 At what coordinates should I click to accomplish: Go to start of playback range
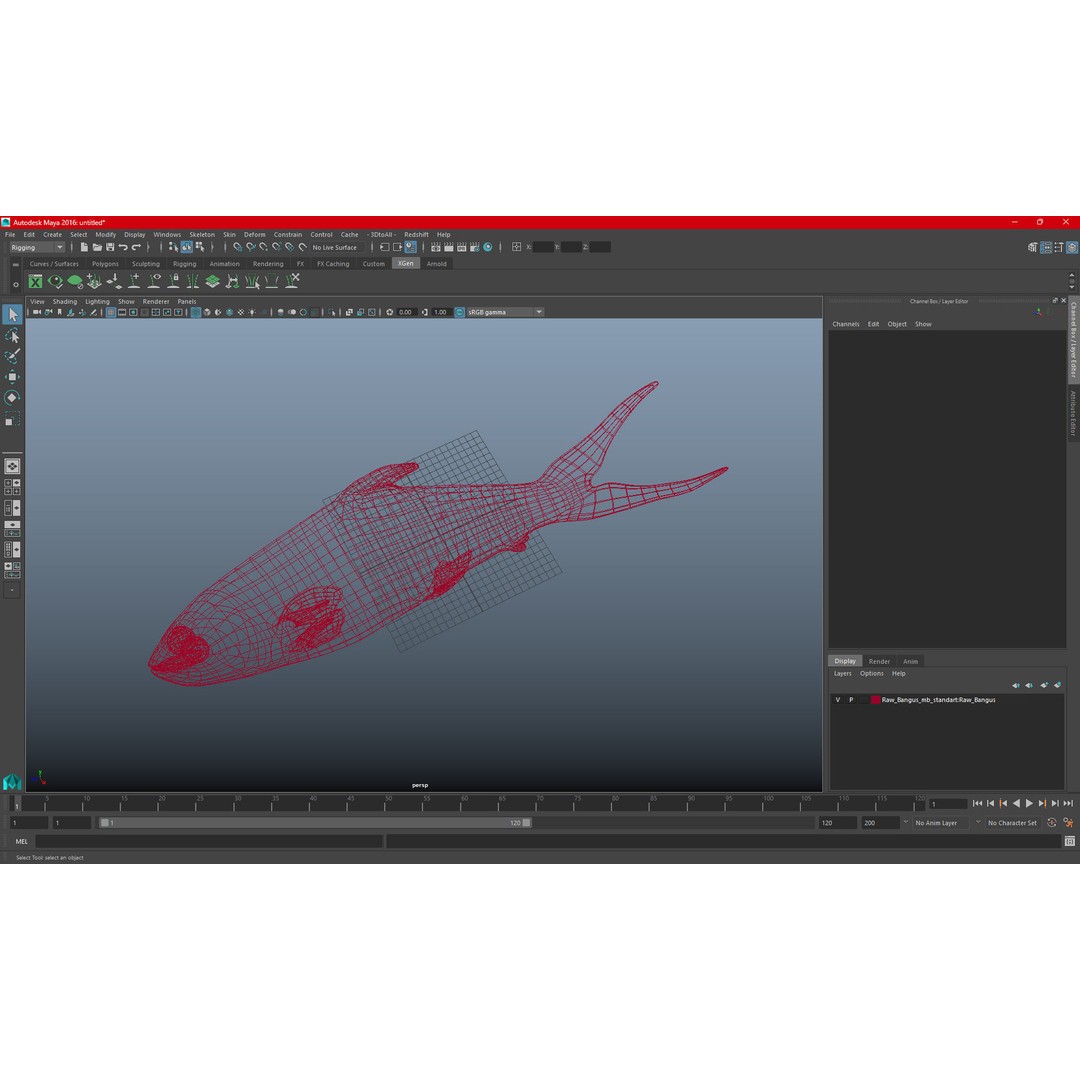click(977, 804)
